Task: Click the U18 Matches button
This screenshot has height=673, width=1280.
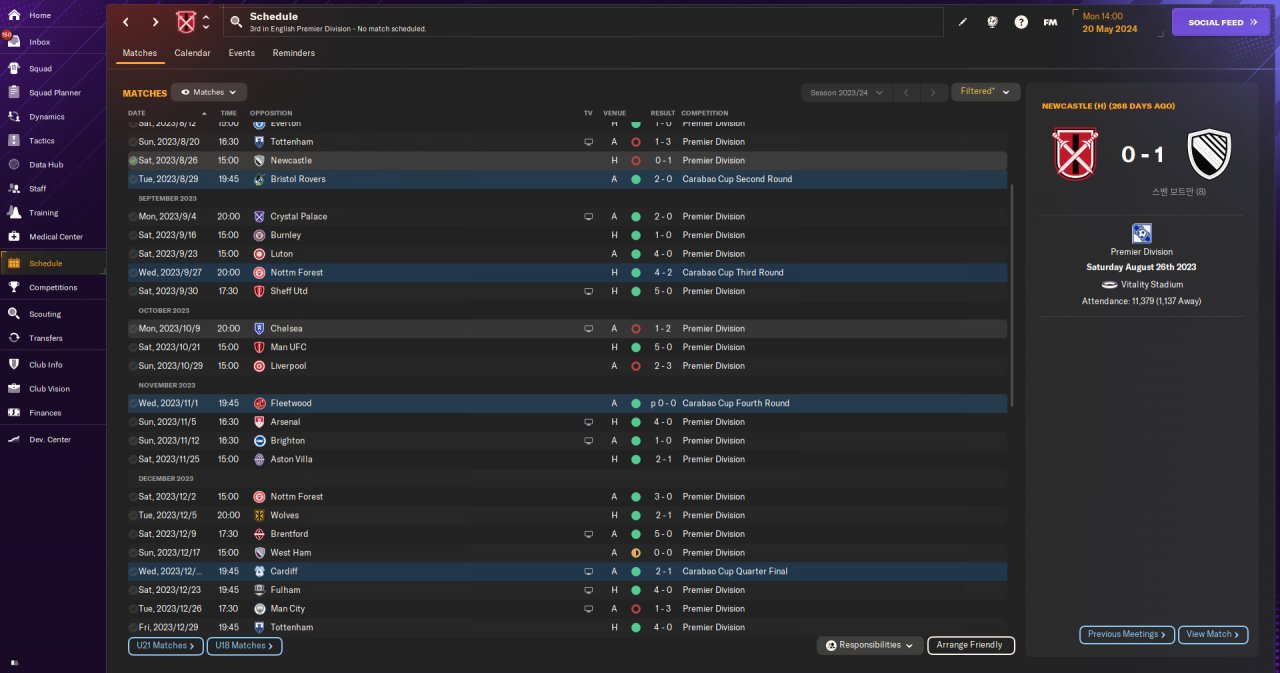Action: [244, 646]
